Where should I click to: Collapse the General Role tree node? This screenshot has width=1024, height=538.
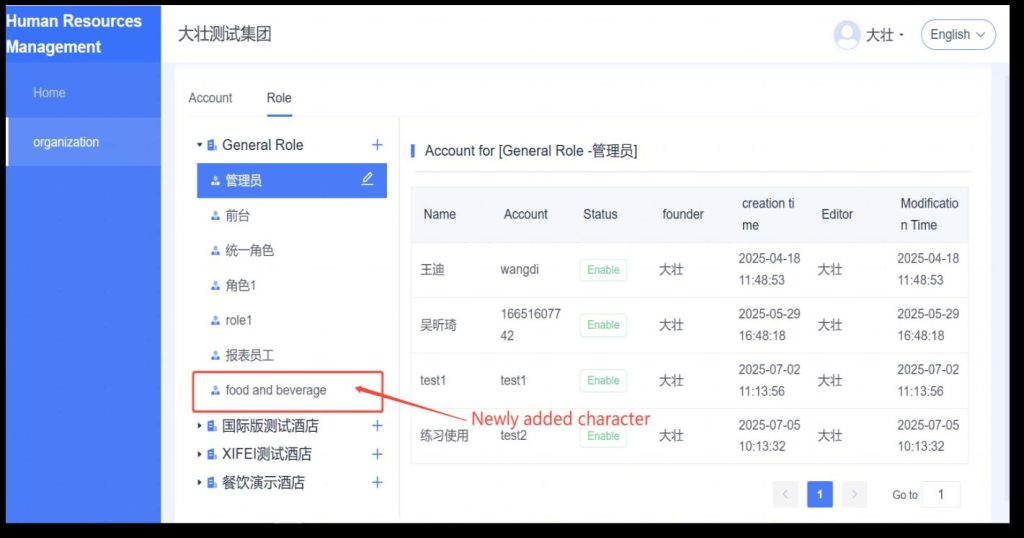(x=200, y=145)
